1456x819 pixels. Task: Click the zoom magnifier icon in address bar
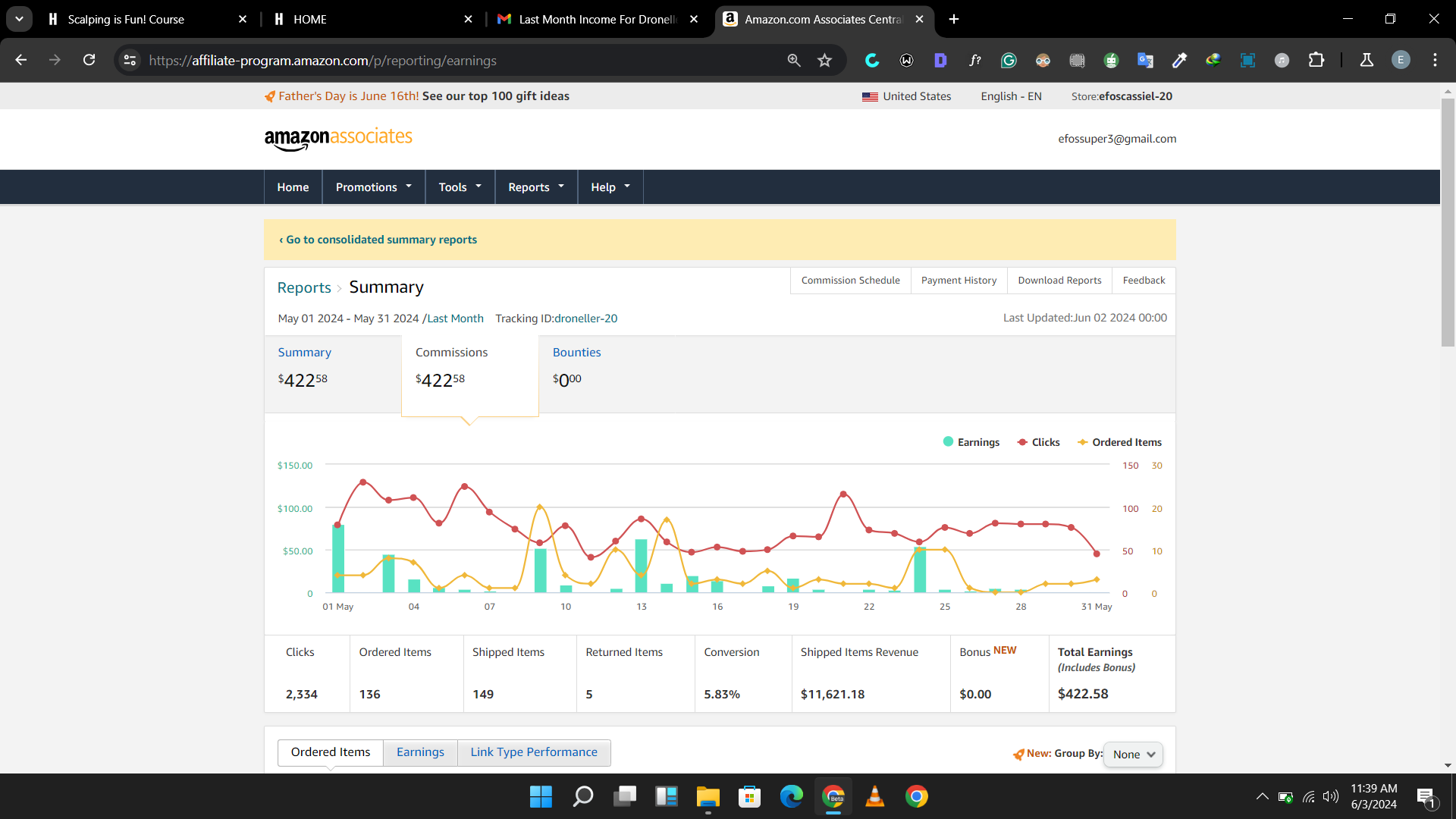pos(794,60)
